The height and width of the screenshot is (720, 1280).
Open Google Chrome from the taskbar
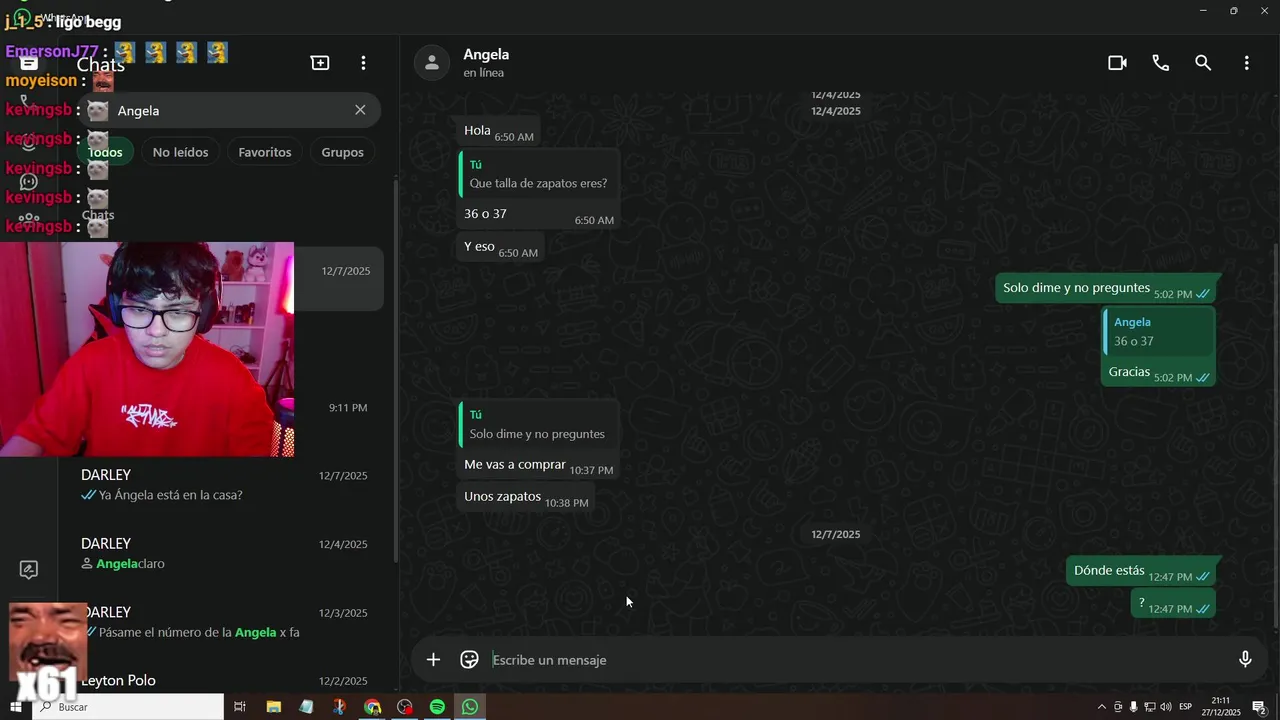tap(372, 707)
